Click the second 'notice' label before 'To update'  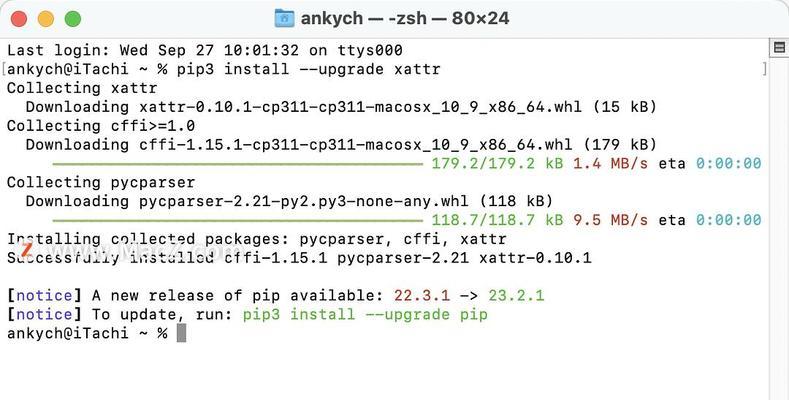click(44, 314)
